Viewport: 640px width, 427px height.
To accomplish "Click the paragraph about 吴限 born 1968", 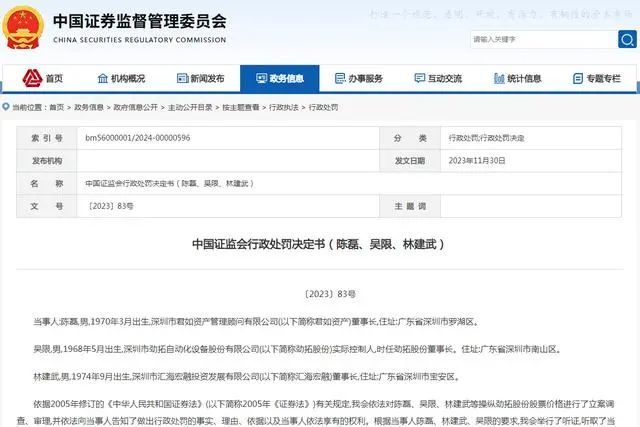I will (298, 349).
